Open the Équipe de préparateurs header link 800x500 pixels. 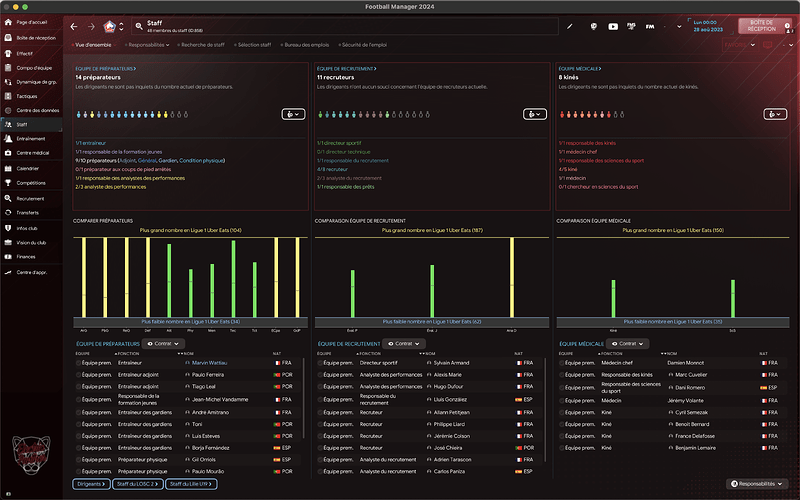click(x=106, y=68)
